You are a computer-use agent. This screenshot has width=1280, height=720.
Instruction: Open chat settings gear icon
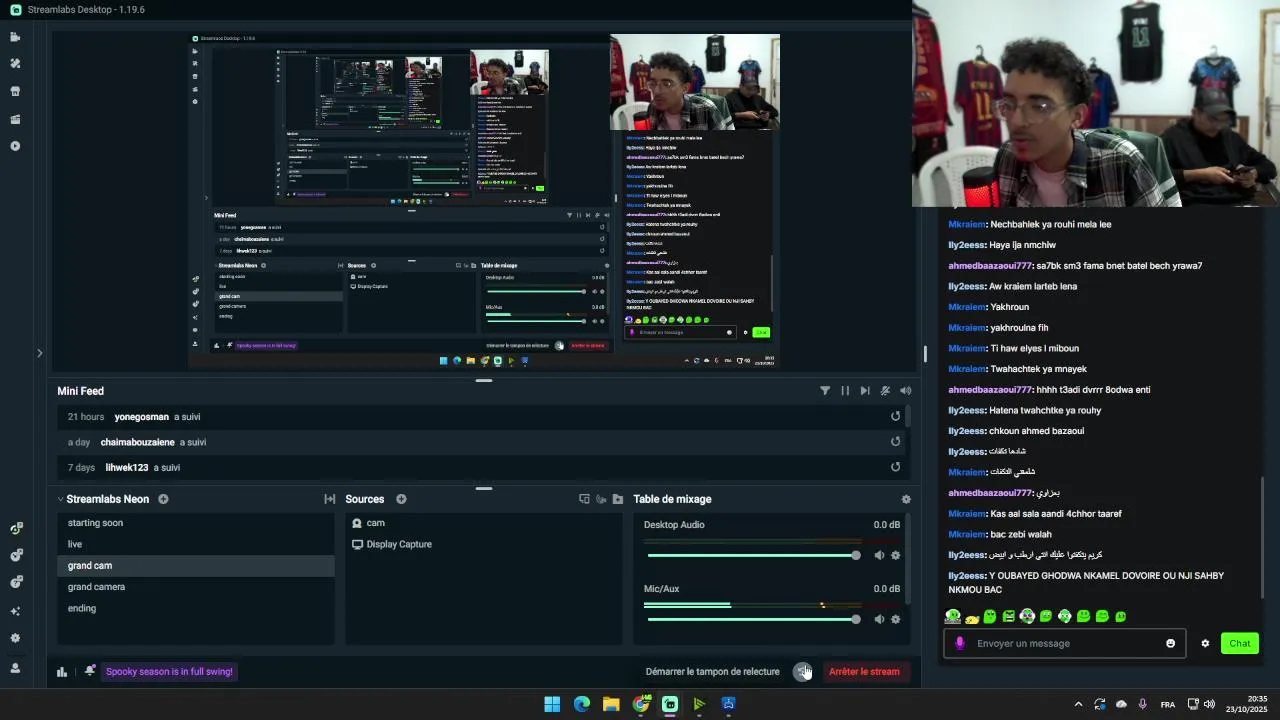[x=1205, y=644]
